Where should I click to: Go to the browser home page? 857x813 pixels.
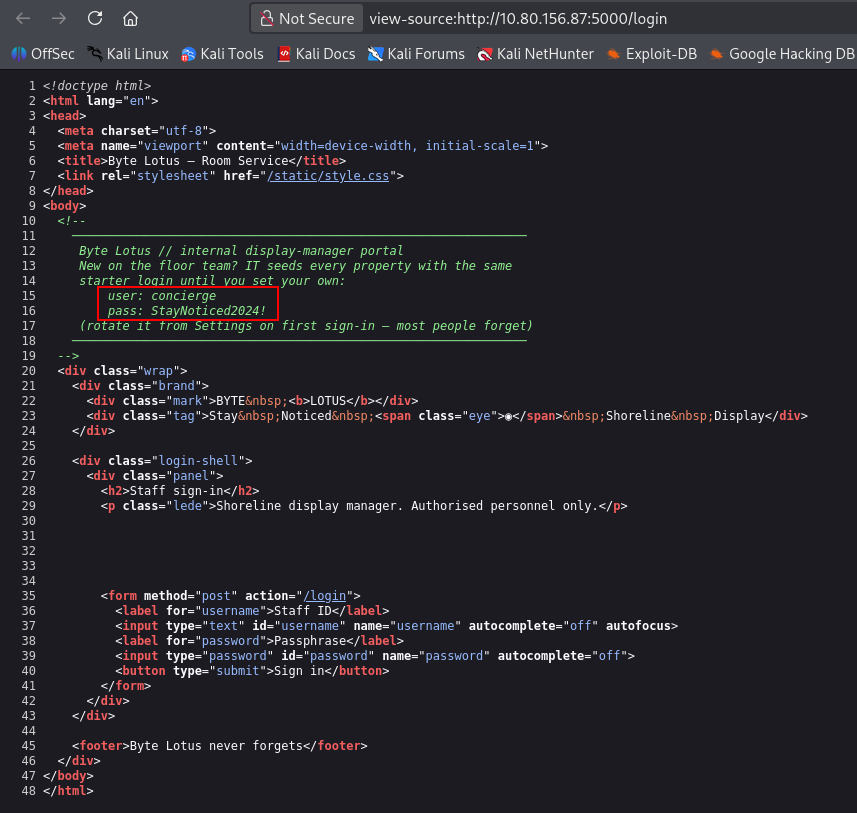pyautogui.click(x=130, y=19)
